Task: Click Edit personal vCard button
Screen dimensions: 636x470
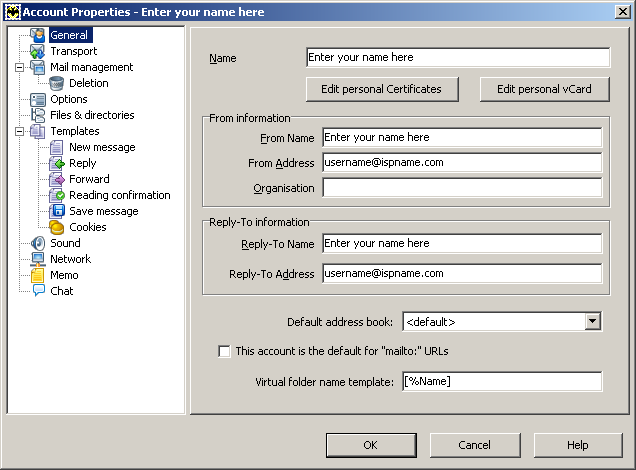Action: (543, 89)
